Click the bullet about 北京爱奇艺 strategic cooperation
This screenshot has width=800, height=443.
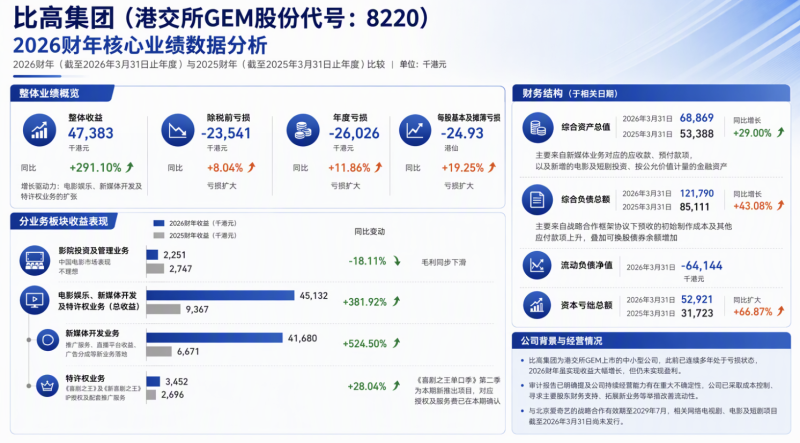point(653,416)
